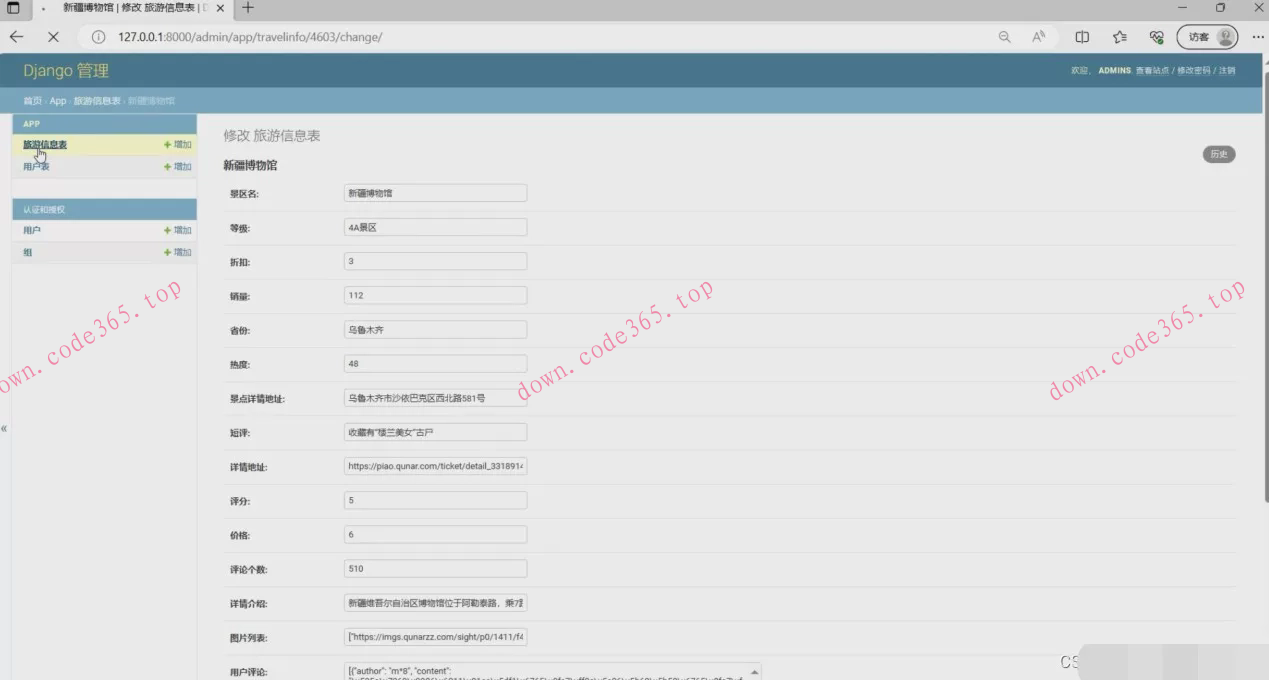Click the 详情地址 URL input field
Image resolution: width=1269 pixels, height=680 pixels.
click(435, 466)
